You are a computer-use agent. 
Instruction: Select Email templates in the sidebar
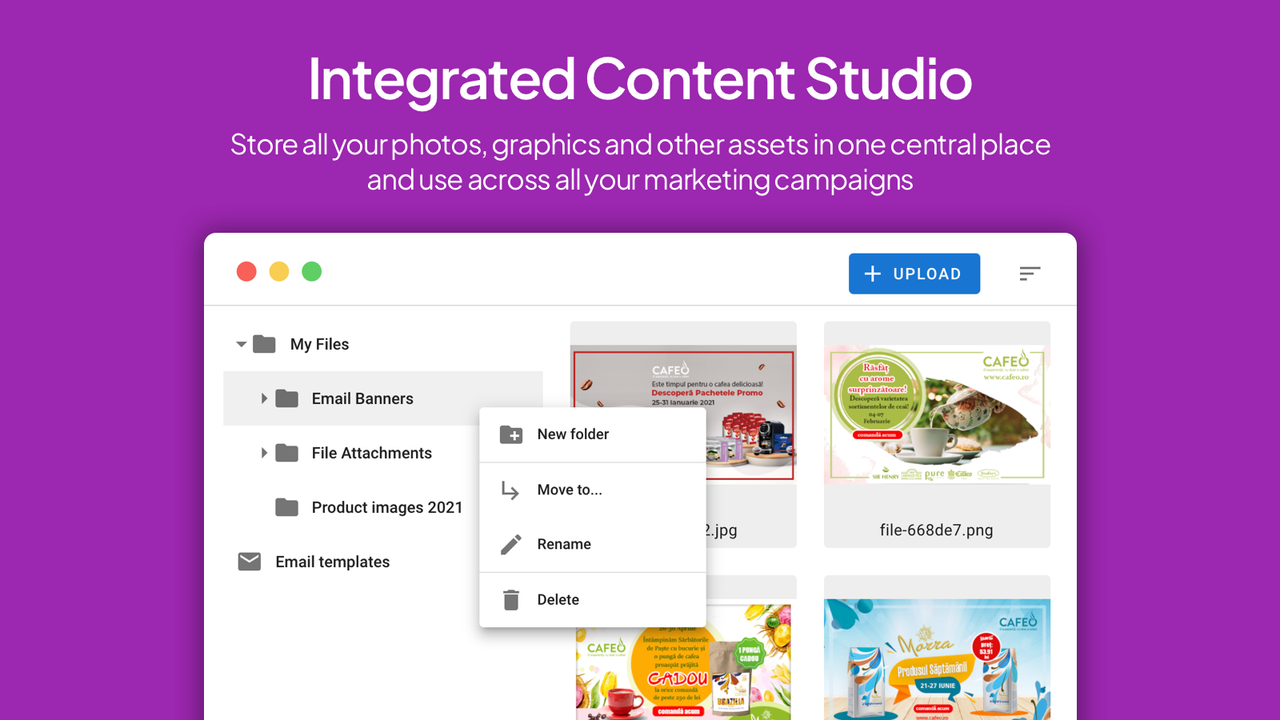331,561
